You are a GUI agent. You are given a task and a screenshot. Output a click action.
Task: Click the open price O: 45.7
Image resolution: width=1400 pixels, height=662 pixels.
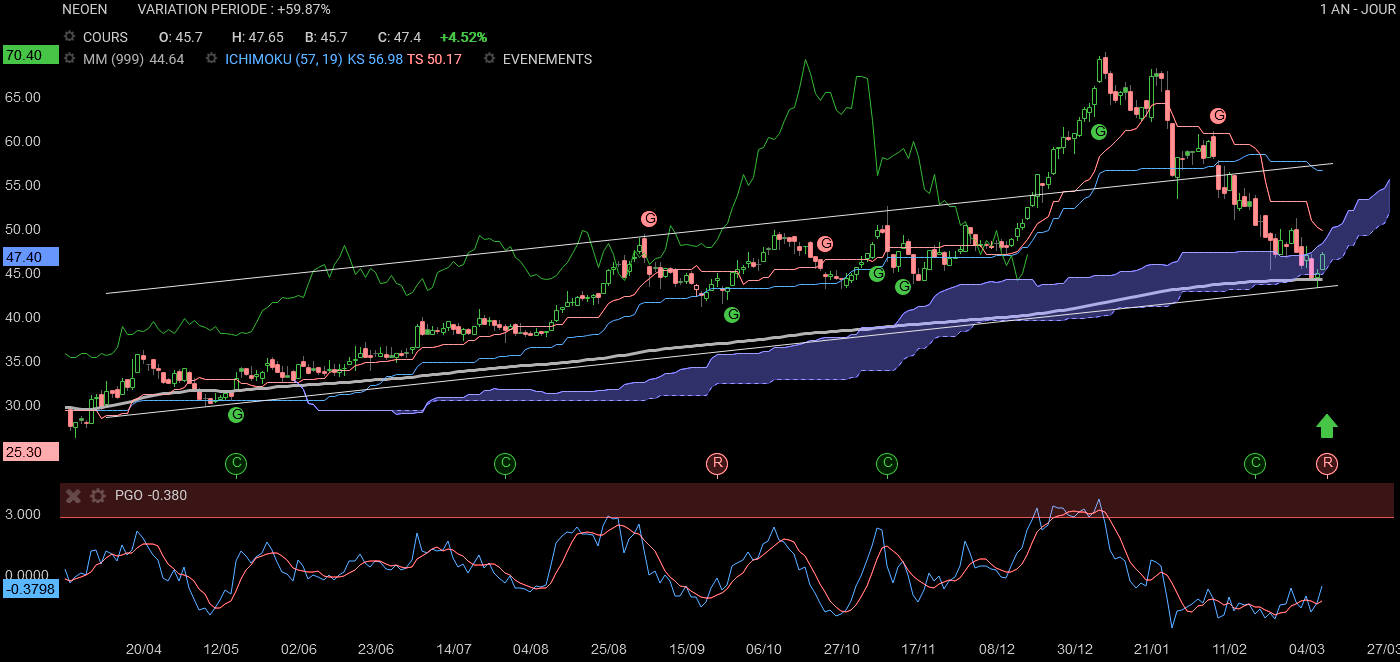(181, 37)
